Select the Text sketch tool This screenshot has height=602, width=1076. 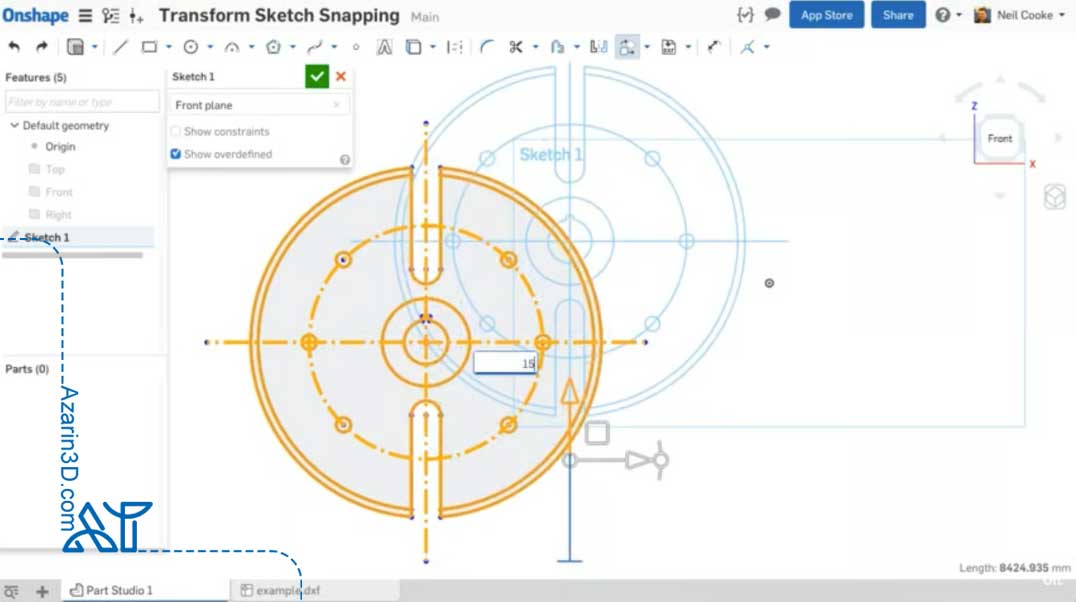(x=384, y=47)
